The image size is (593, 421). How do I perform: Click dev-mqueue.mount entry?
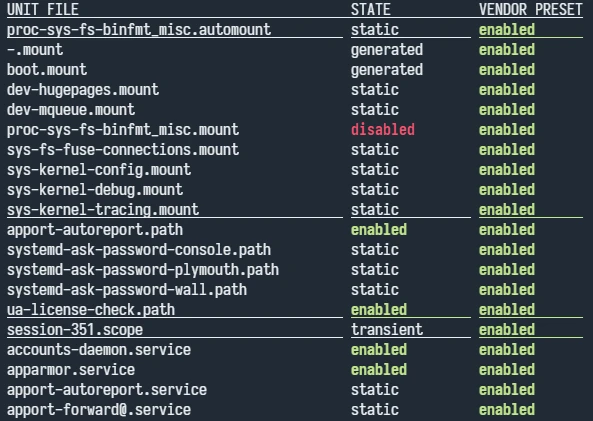tap(71, 110)
